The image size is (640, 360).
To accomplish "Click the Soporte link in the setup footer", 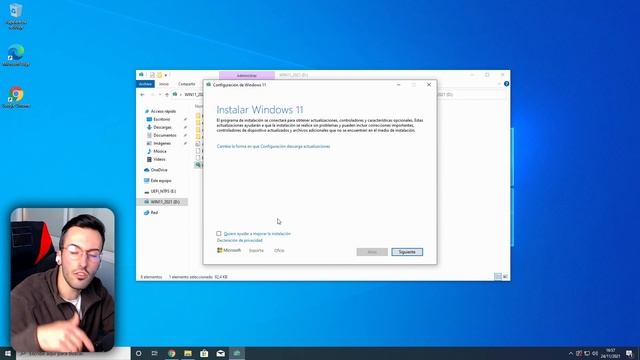I will (x=256, y=250).
